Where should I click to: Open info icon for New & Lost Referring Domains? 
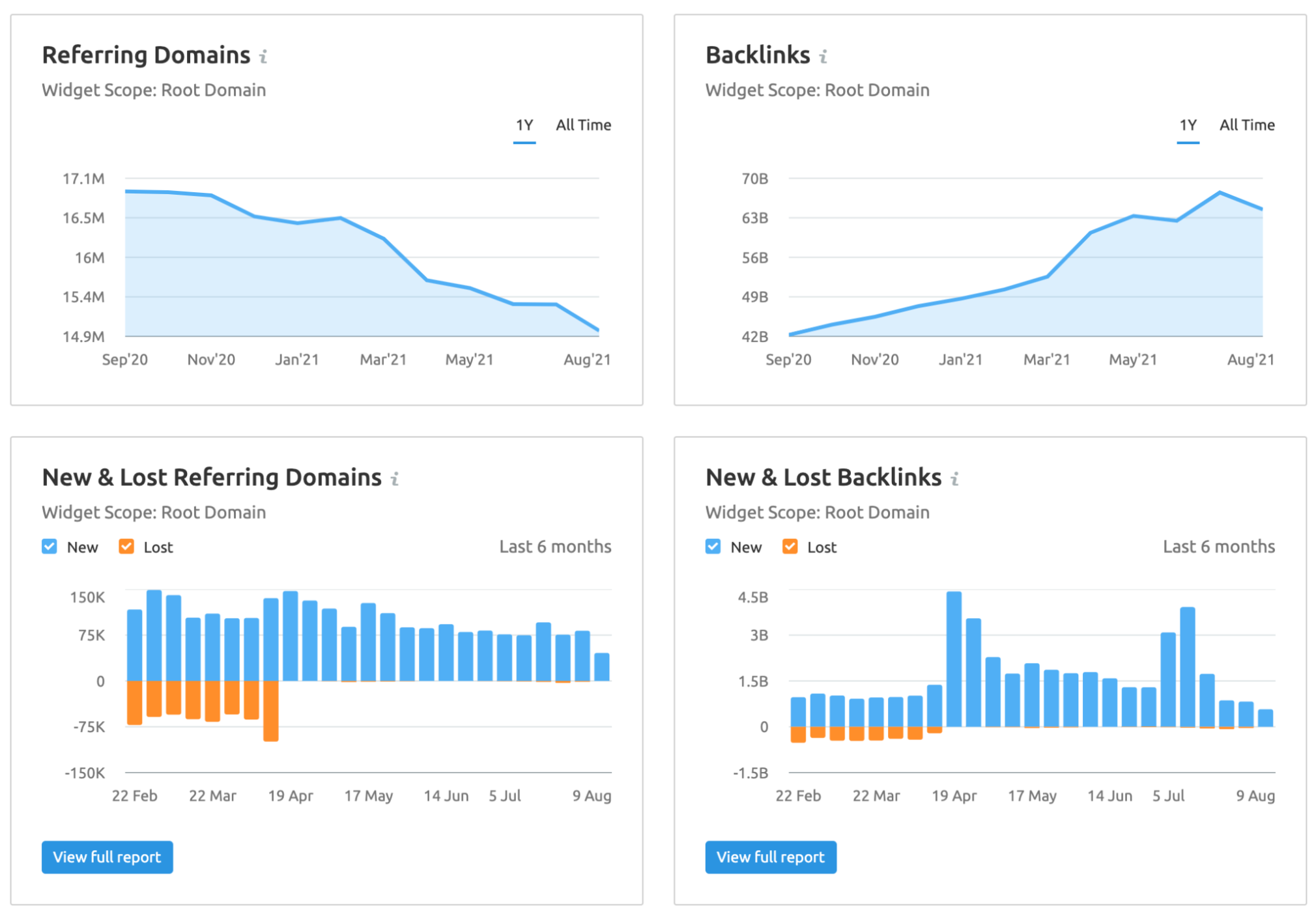pos(395,479)
